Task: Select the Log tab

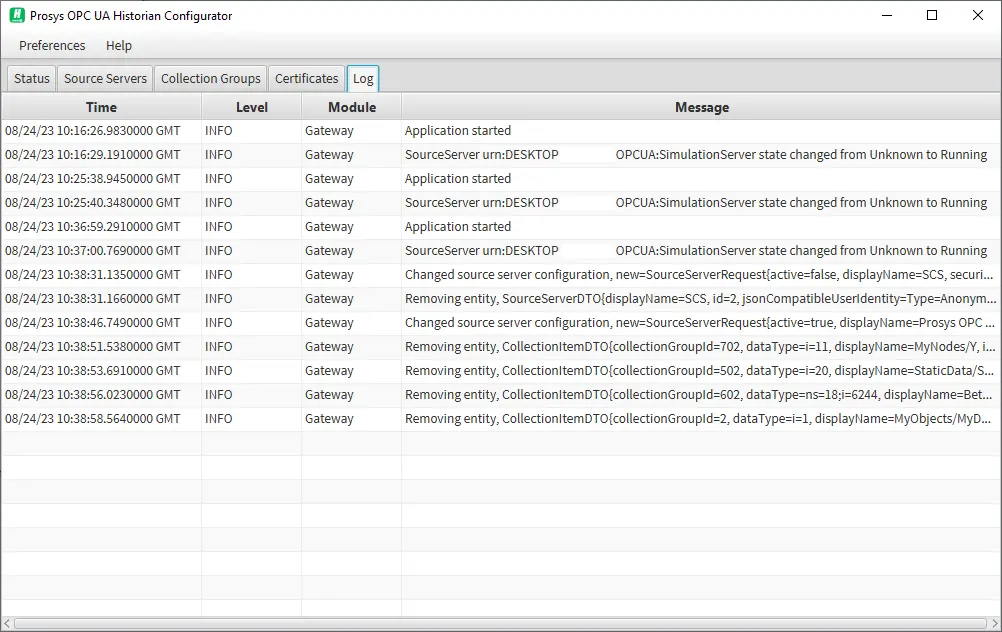Action: click(363, 78)
